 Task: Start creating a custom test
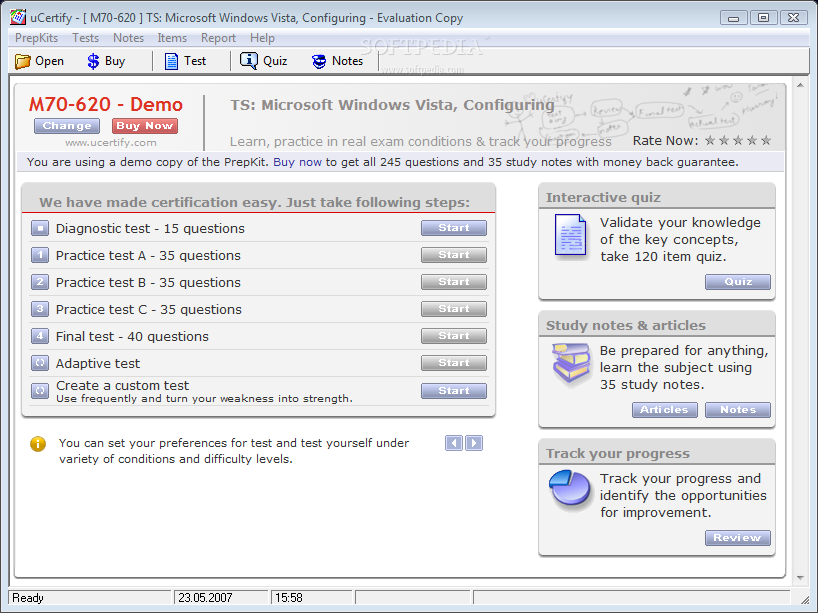click(454, 391)
